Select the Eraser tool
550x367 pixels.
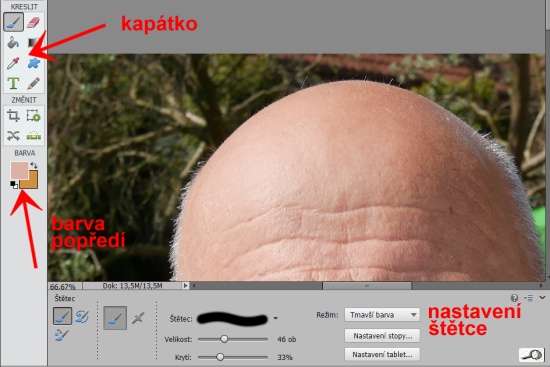tap(34, 22)
